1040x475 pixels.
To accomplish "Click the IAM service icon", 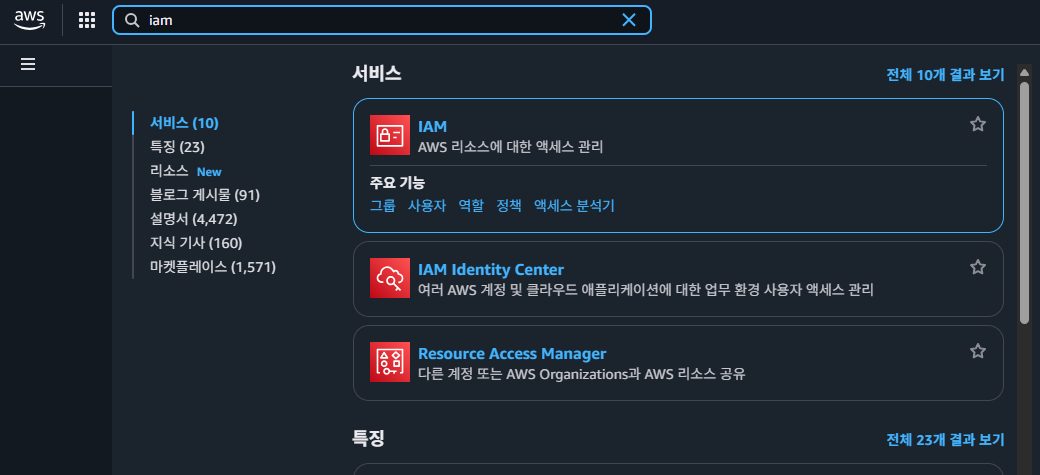I will click(x=390, y=135).
